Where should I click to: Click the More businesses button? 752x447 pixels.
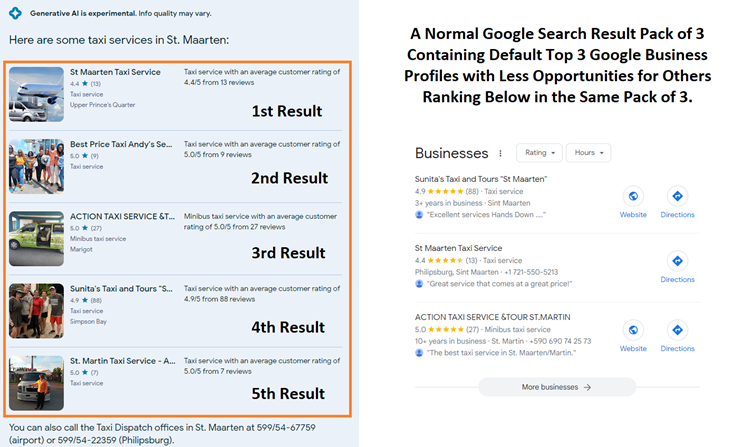point(557,387)
